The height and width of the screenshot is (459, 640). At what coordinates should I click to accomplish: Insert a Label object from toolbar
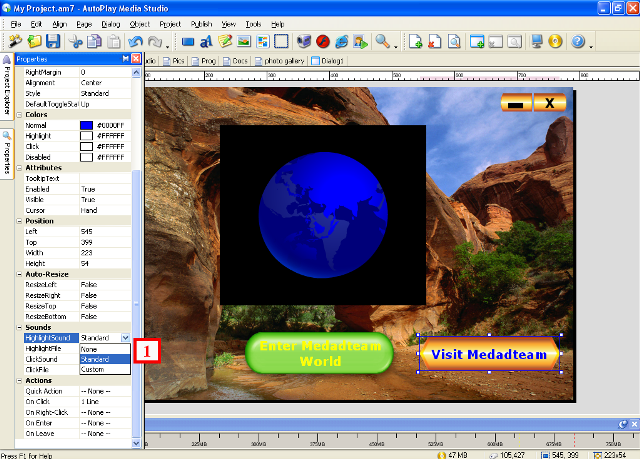pyautogui.click(x=207, y=42)
